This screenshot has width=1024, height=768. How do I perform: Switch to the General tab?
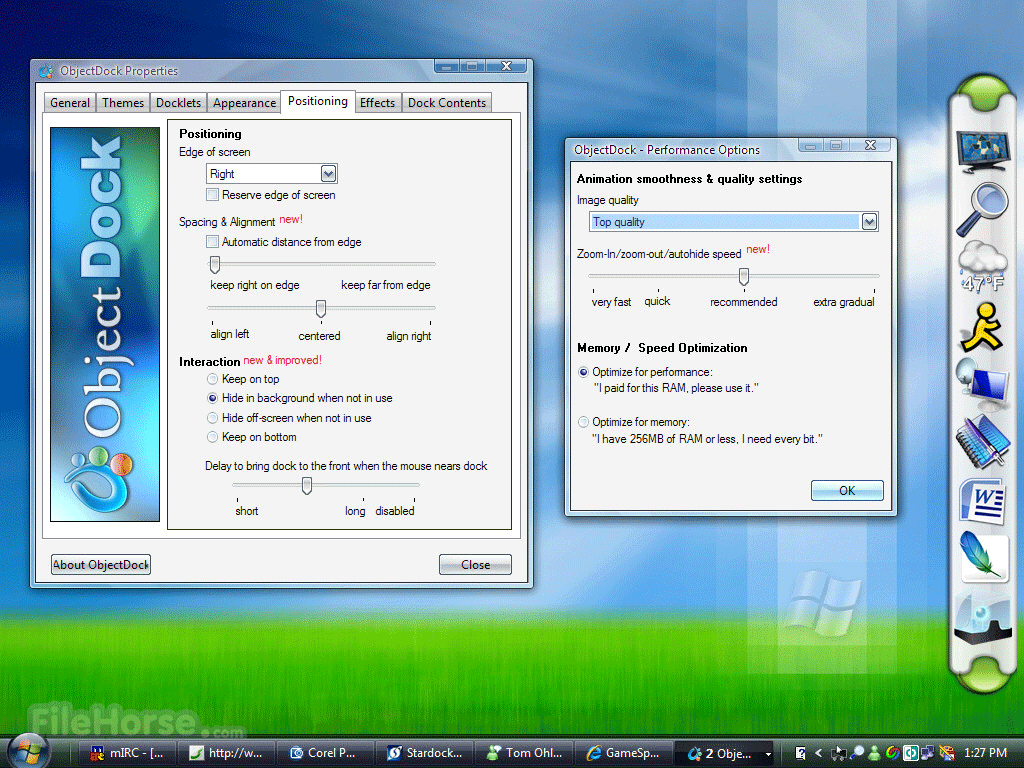(x=70, y=103)
